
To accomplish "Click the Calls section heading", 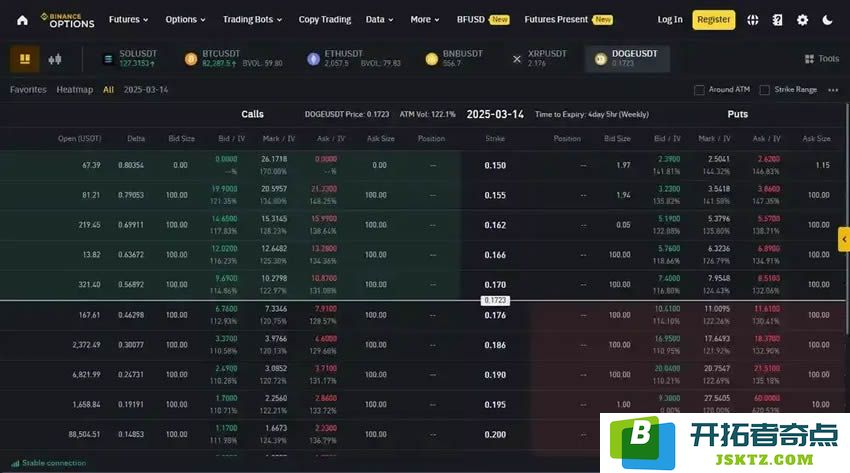I will tap(253, 114).
